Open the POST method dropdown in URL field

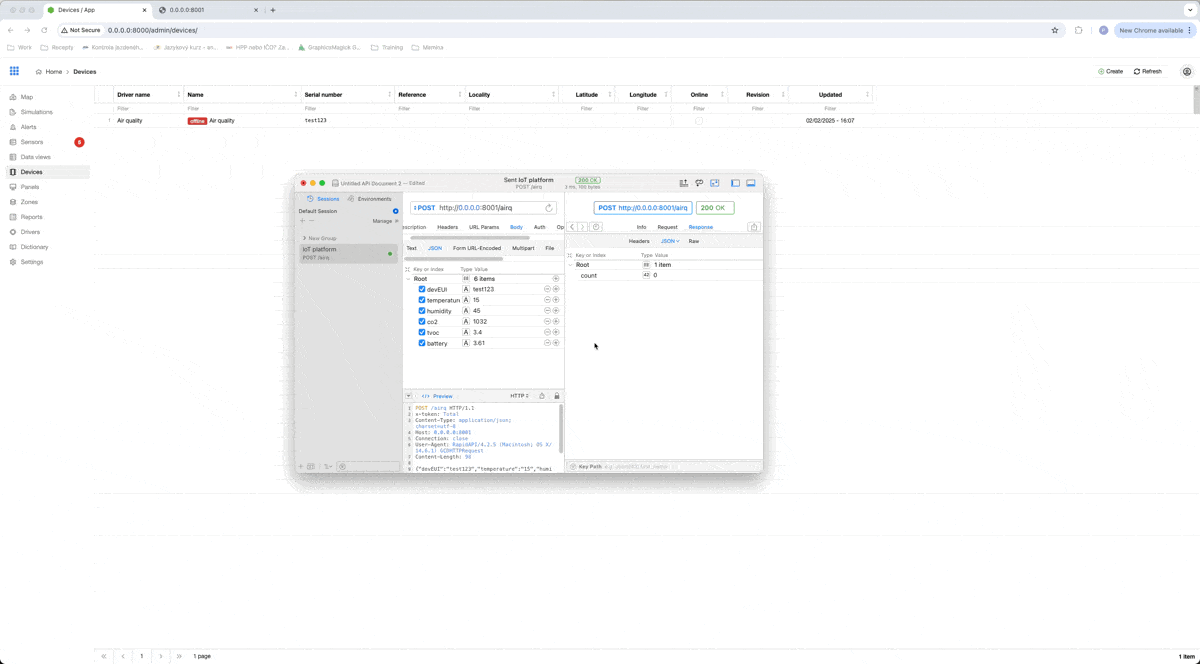[x=424, y=208]
